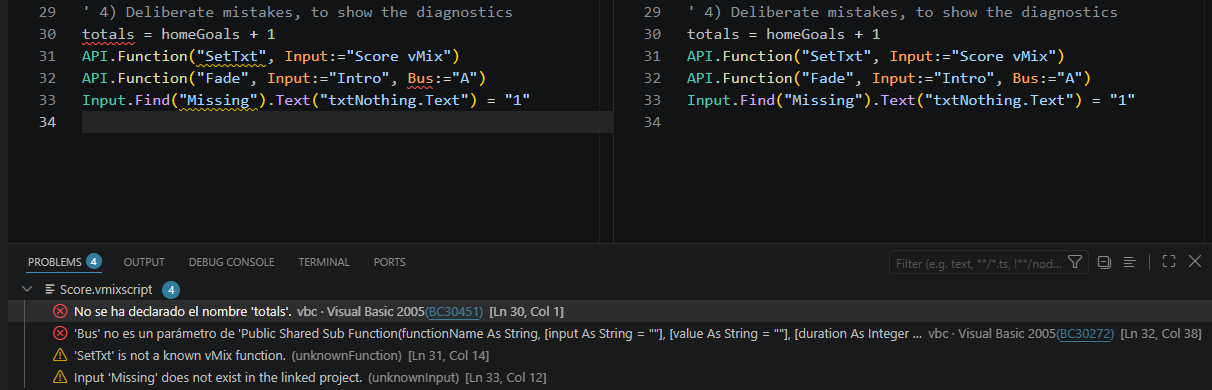
Task: Click the problems count badge on Score.vmixscript
Action: coord(171,290)
